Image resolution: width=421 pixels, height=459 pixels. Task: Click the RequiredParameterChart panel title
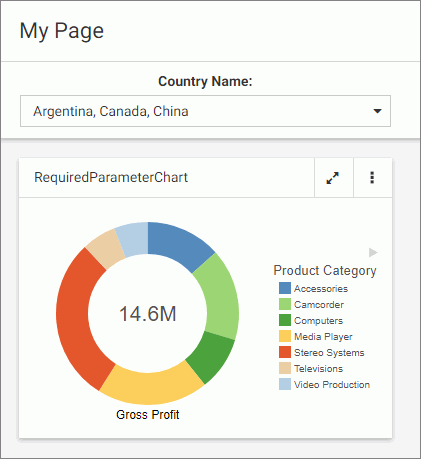coord(111,177)
